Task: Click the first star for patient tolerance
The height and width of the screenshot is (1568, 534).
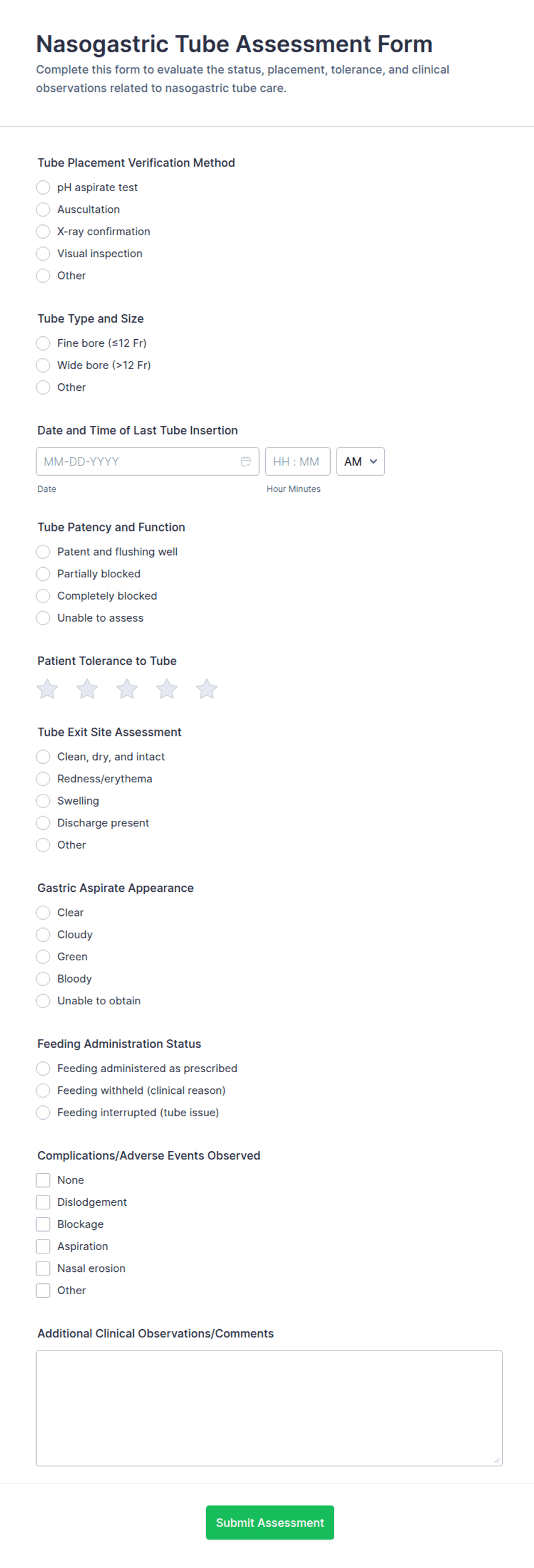Action: click(47, 688)
